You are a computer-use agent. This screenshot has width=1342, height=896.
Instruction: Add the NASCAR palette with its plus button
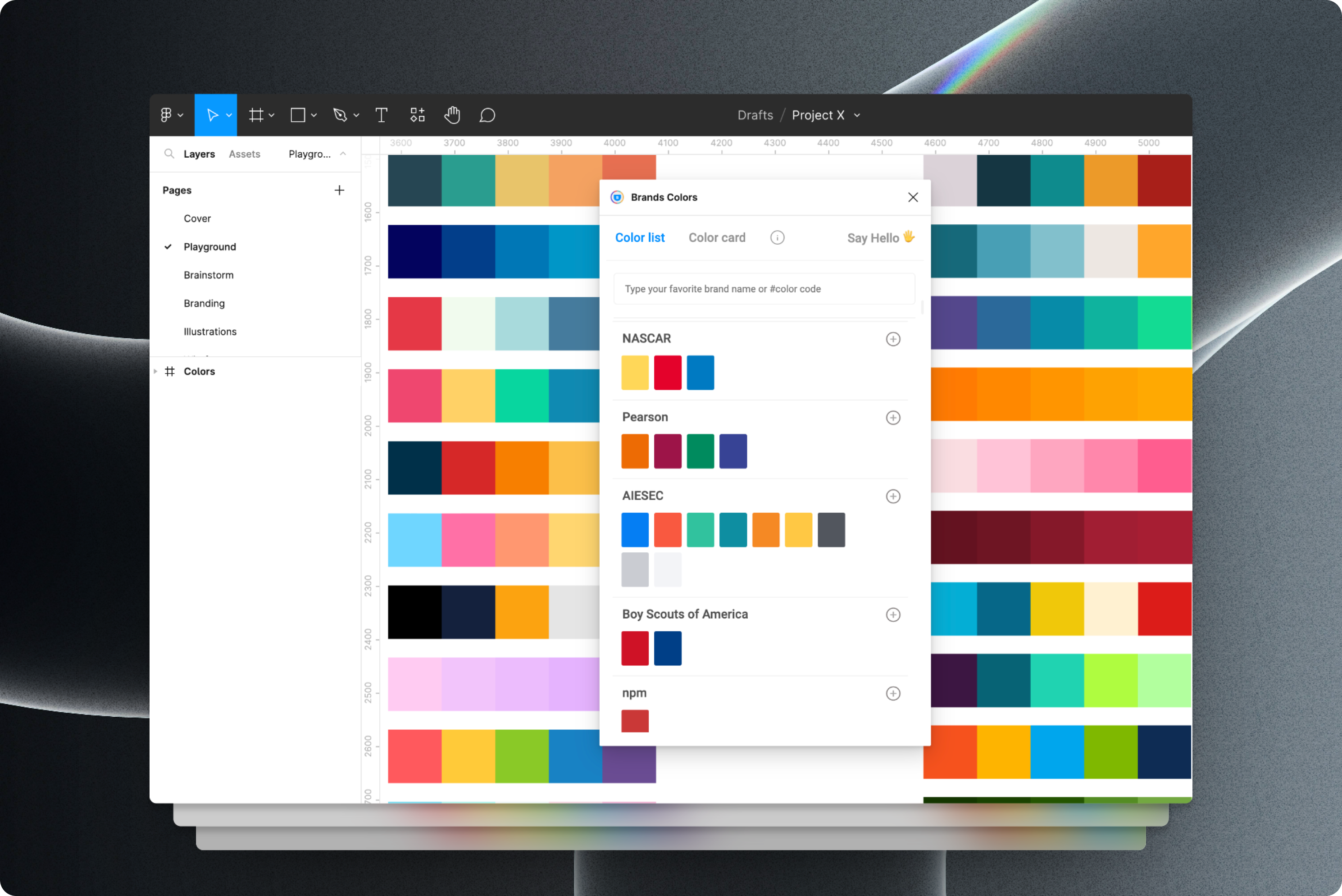coord(893,338)
